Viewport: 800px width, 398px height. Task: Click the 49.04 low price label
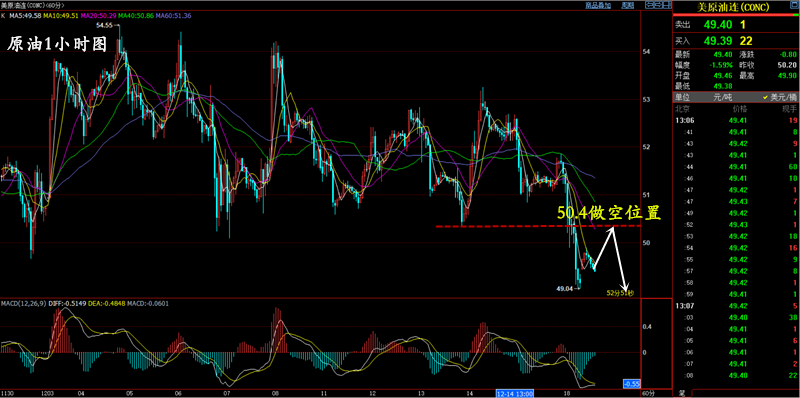(x=564, y=288)
